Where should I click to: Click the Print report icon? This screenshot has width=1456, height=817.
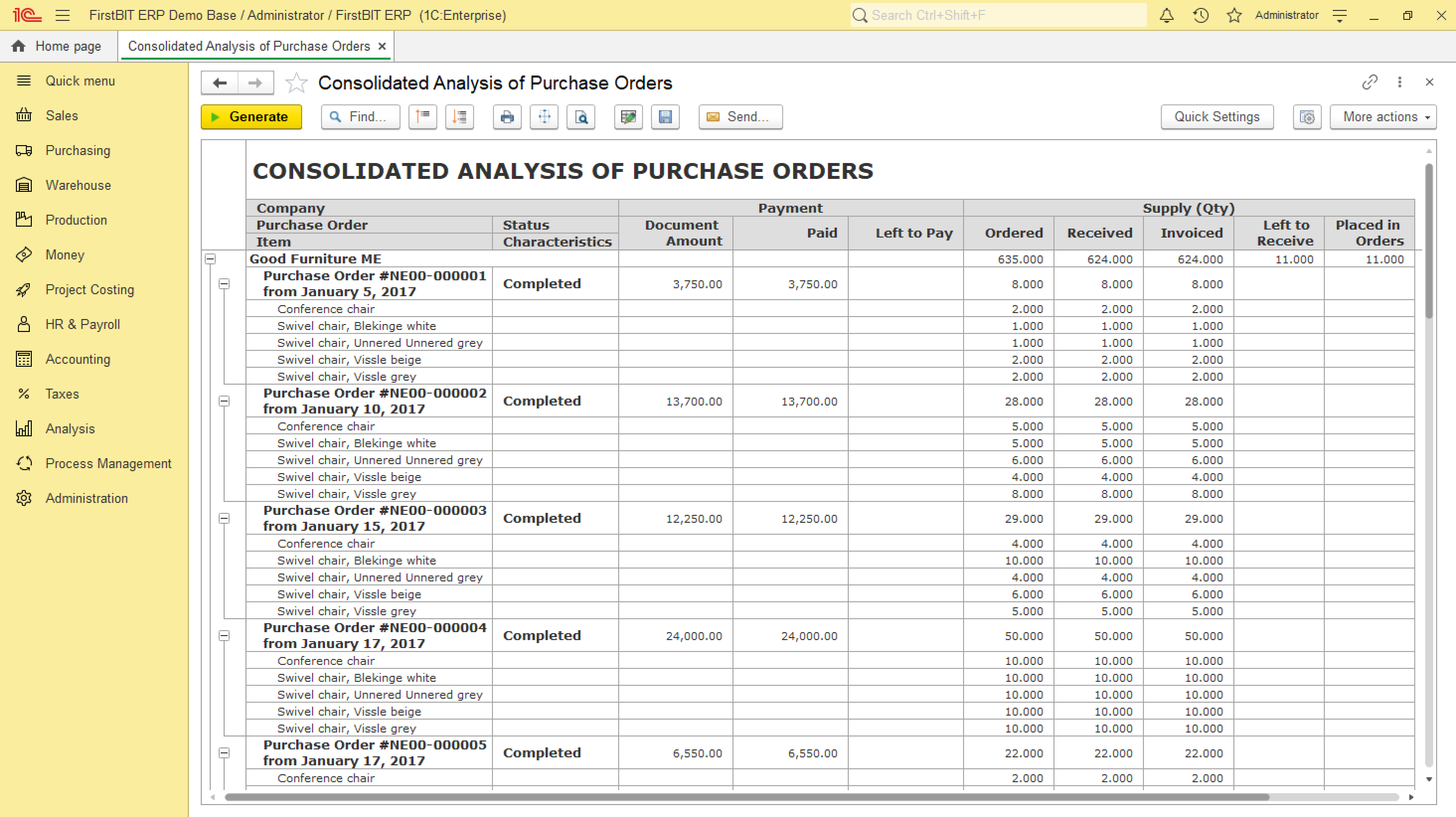[x=507, y=117]
